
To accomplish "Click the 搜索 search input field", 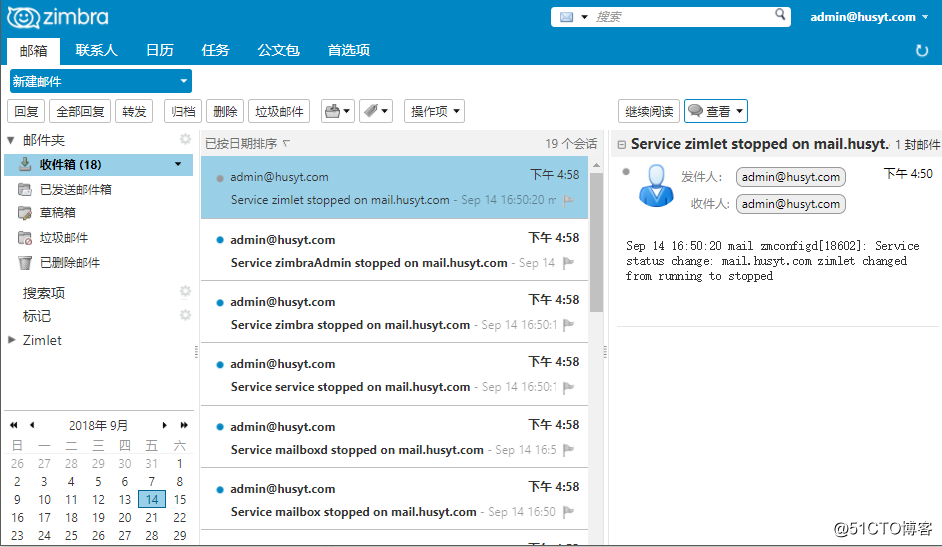I will [682, 17].
